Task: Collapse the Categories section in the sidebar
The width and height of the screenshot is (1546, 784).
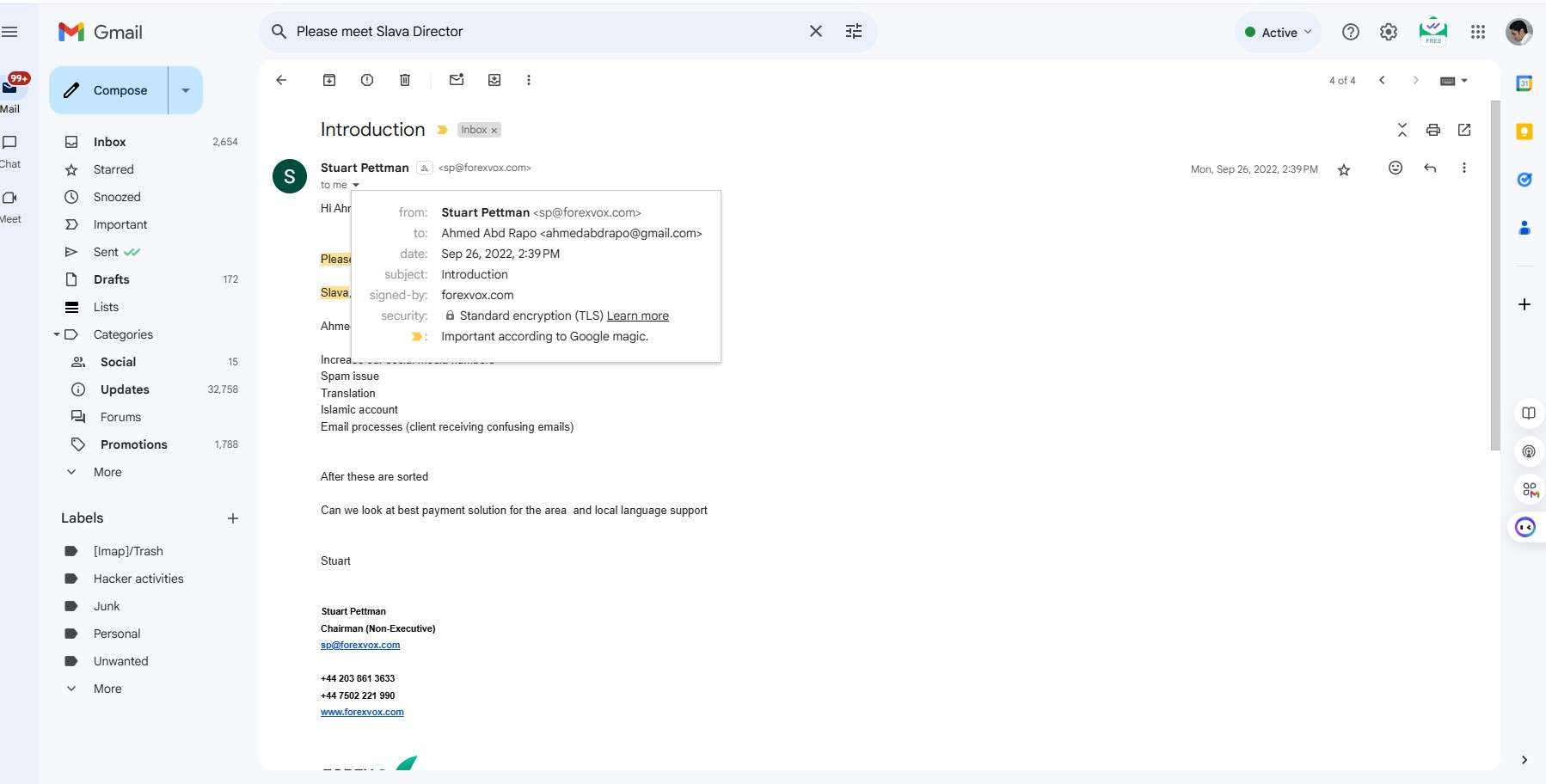Action: point(57,334)
